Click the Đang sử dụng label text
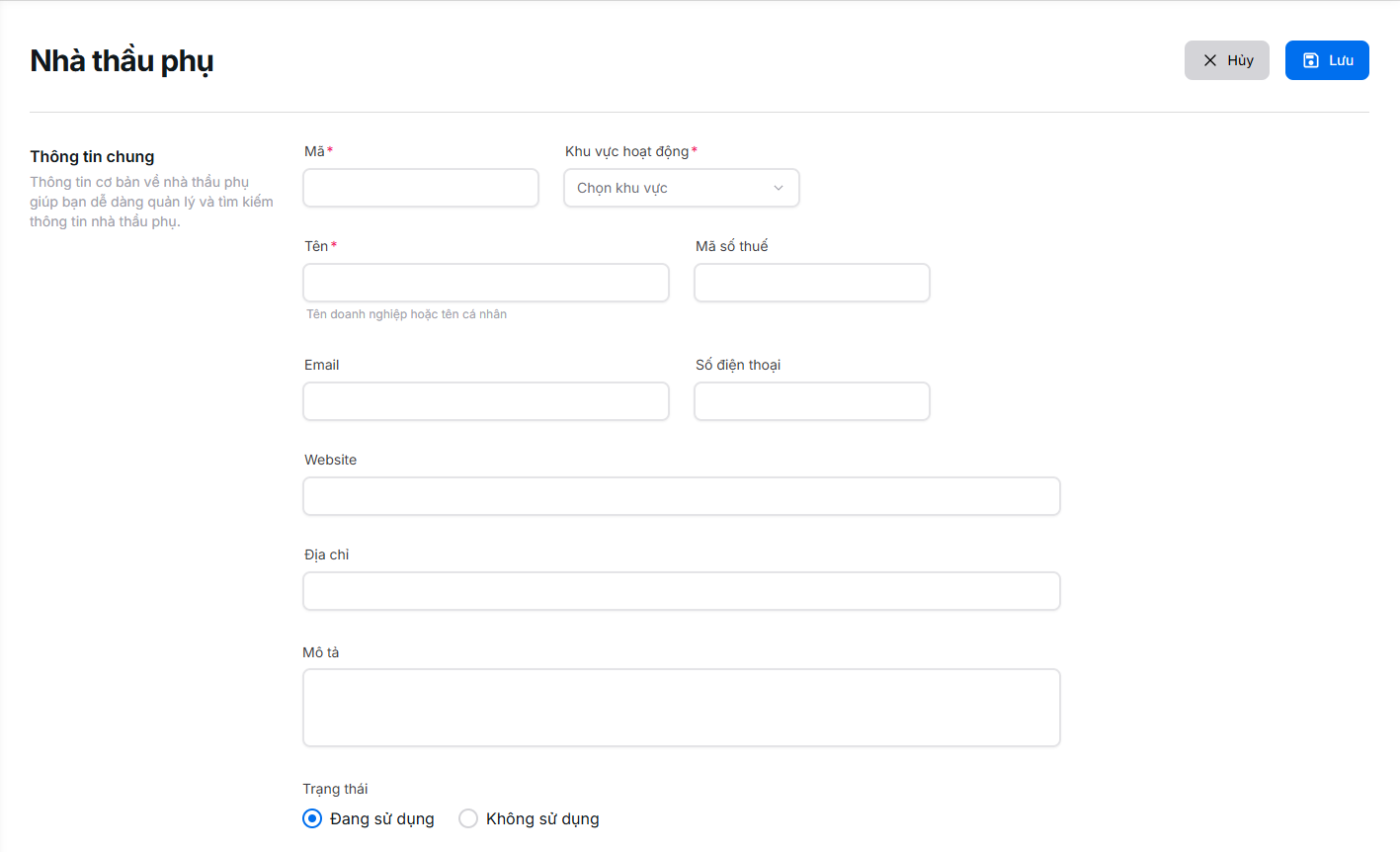This screenshot has width=1400, height=852. click(x=382, y=818)
